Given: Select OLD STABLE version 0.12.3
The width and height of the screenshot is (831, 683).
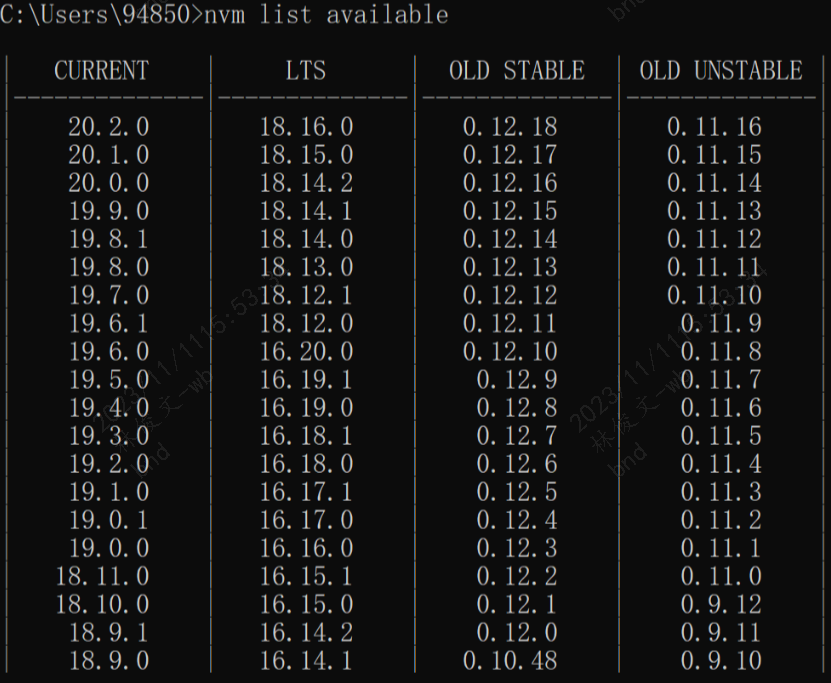Looking at the screenshot, I should (517, 548).
